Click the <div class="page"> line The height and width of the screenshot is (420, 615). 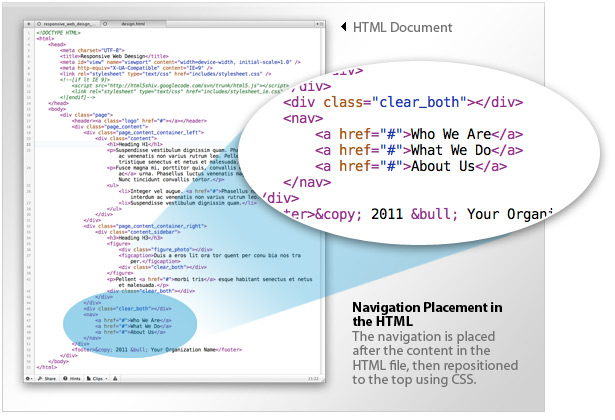(86, 115)
